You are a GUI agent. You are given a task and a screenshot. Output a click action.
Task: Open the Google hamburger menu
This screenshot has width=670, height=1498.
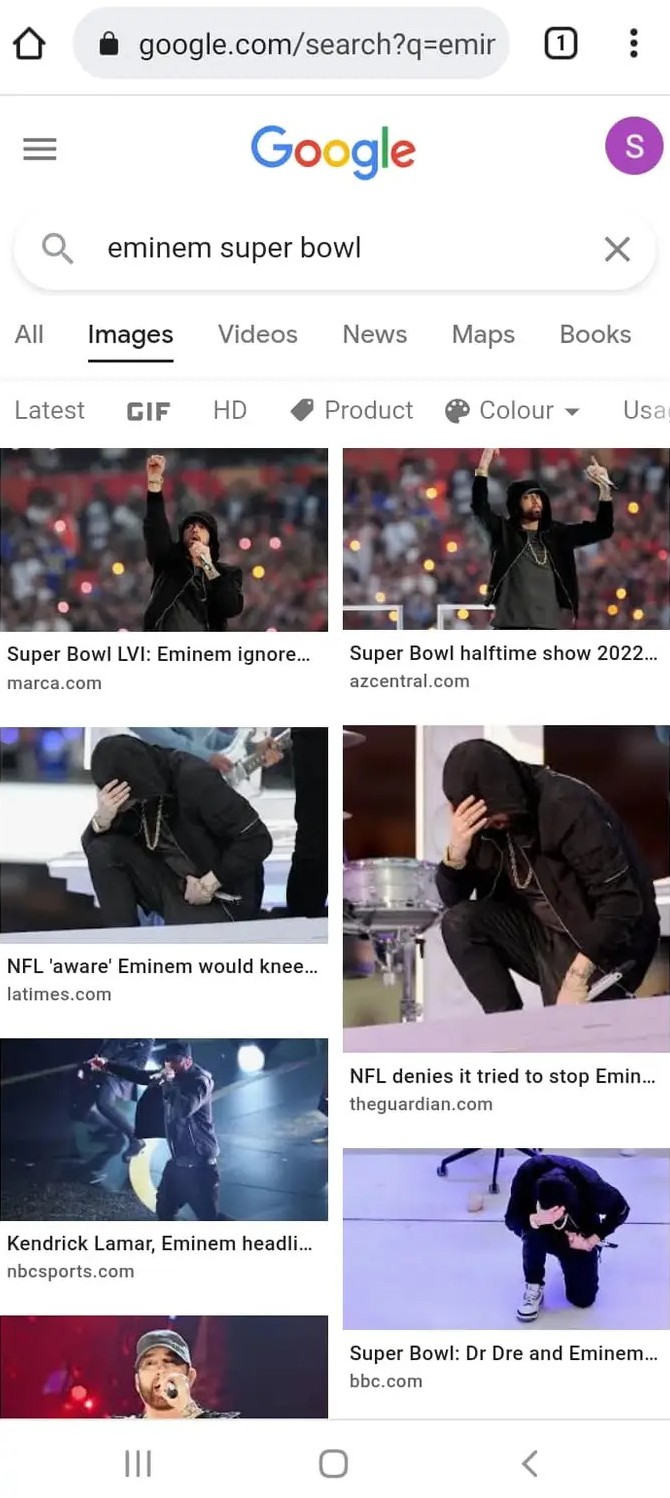point(40,149)
